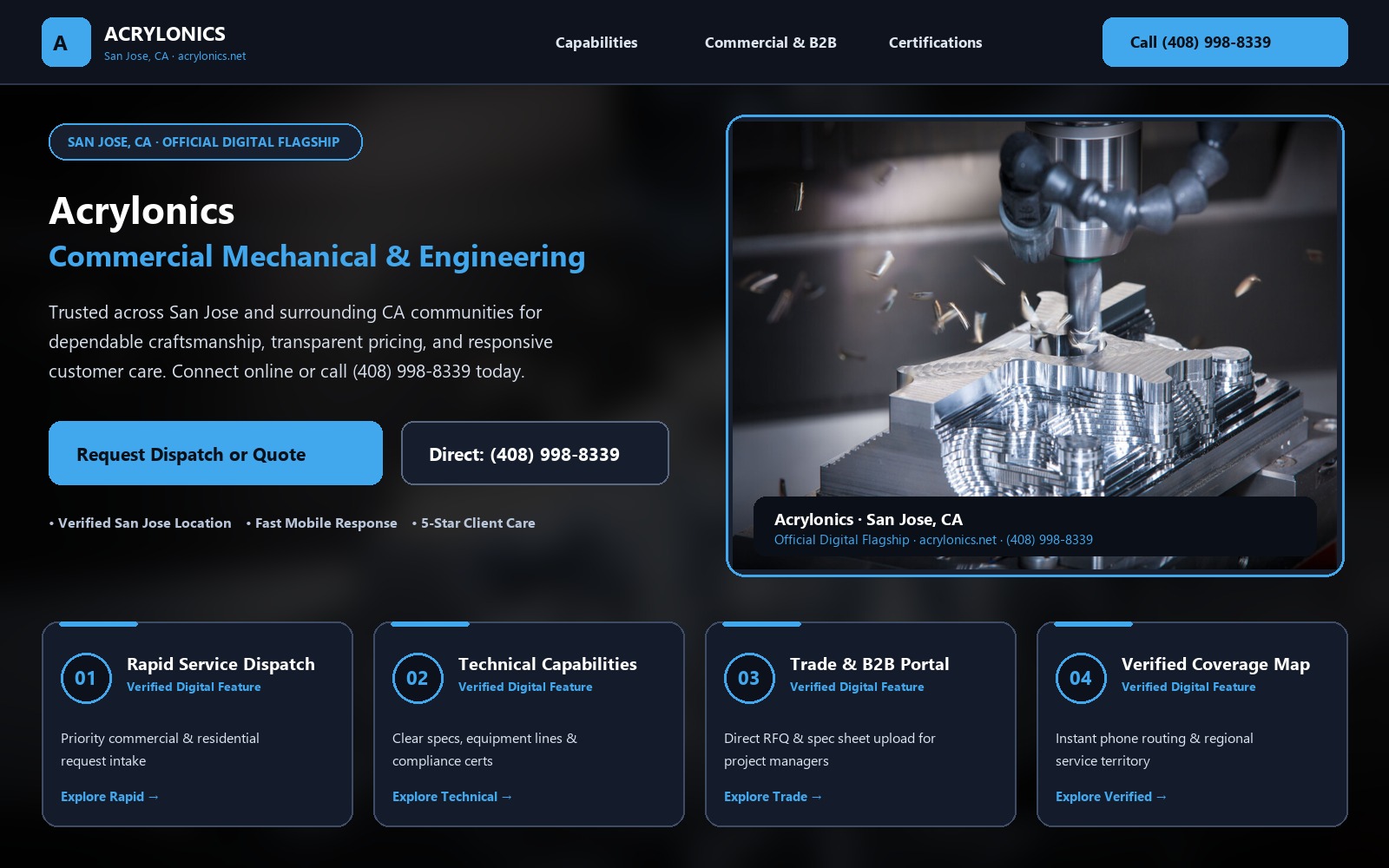Click the image caption line with acrylonics.net
This screenshot has height=868, width=1389.
click(933, 540)
